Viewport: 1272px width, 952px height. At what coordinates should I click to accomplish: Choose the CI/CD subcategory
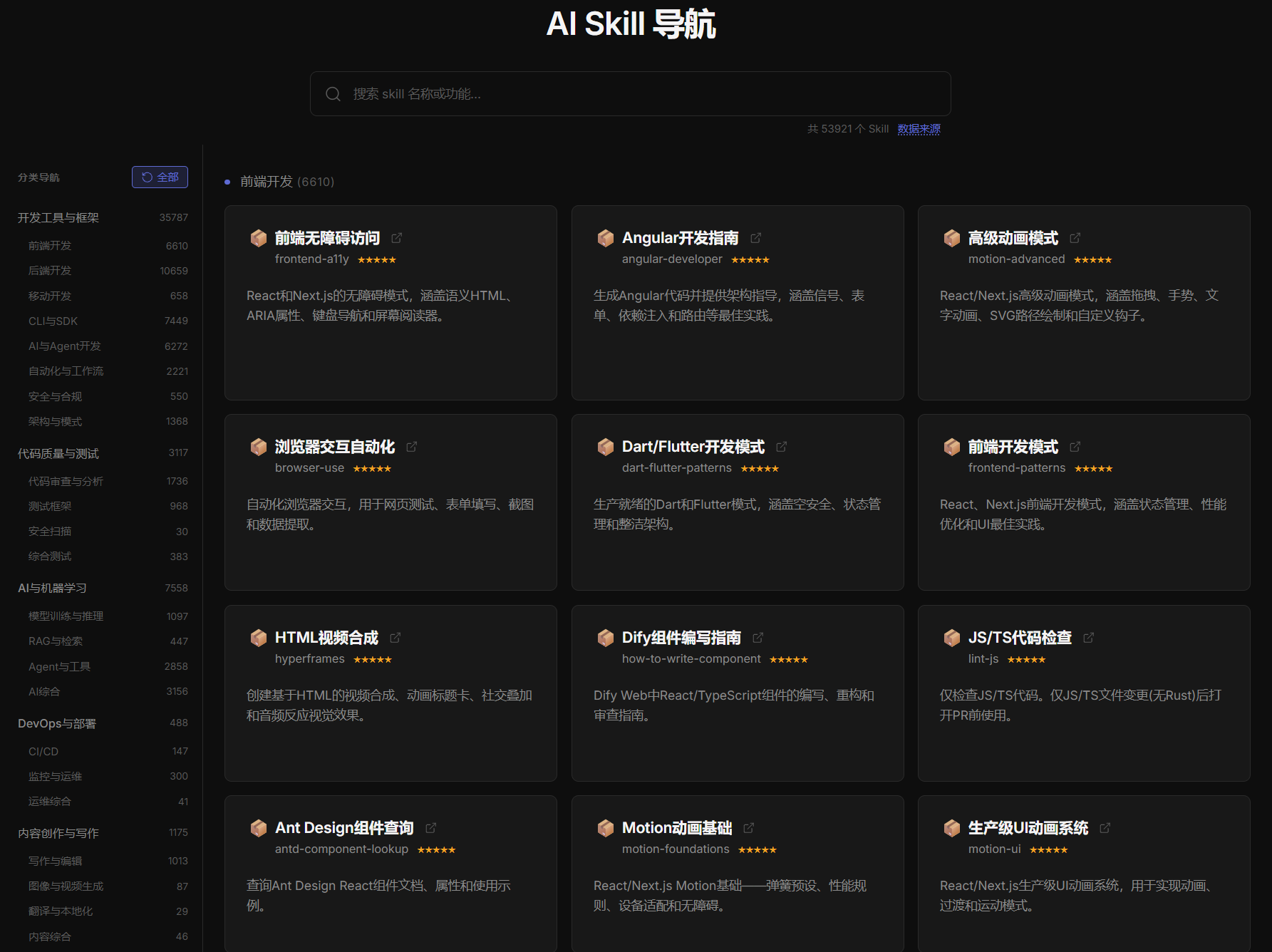tap(107, 751)
